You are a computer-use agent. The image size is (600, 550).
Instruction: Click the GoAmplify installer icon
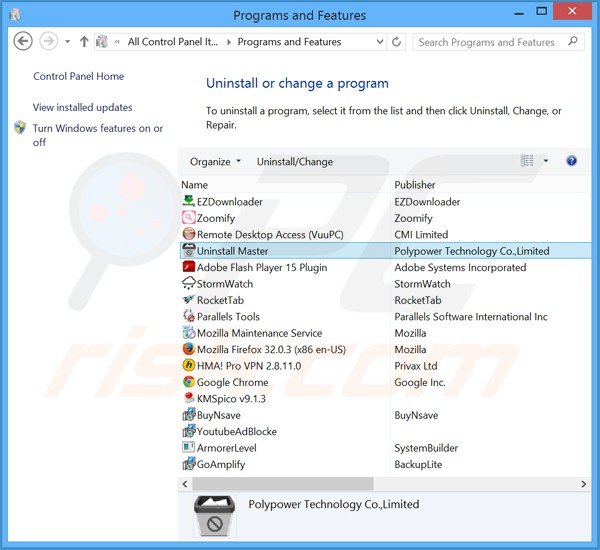[188, 464]
